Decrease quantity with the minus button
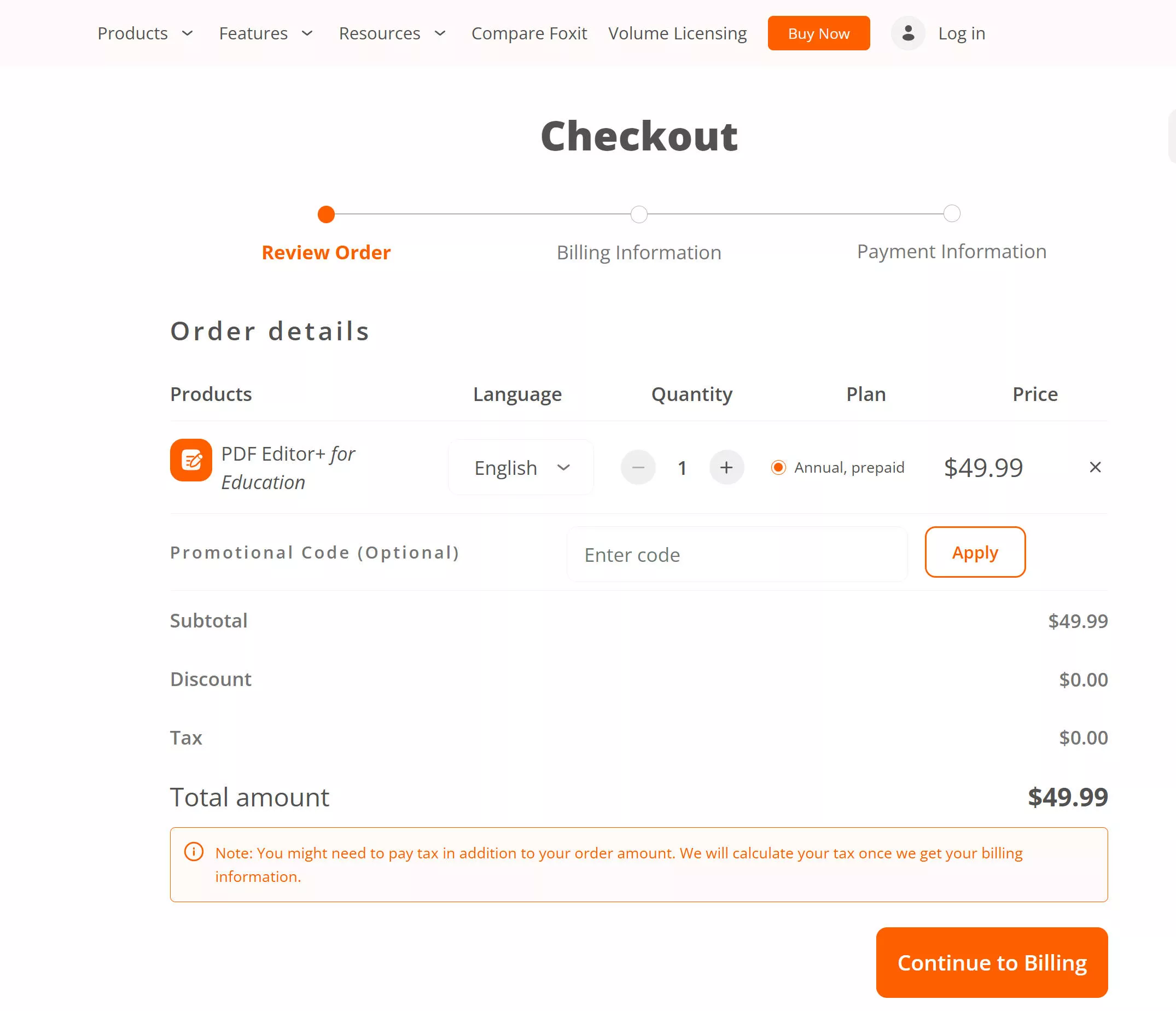This screenshot has width=1176, height=1011. [638, 467]
